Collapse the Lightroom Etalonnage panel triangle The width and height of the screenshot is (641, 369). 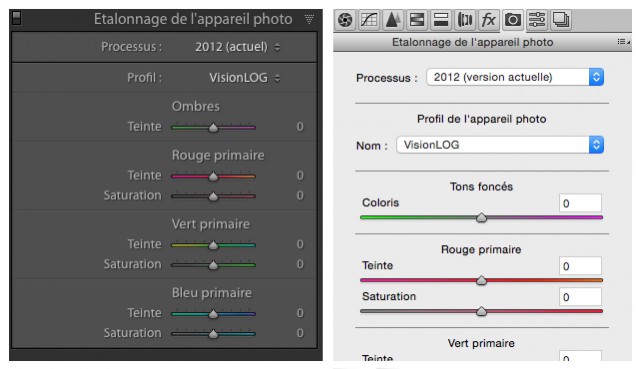[309, 19]
